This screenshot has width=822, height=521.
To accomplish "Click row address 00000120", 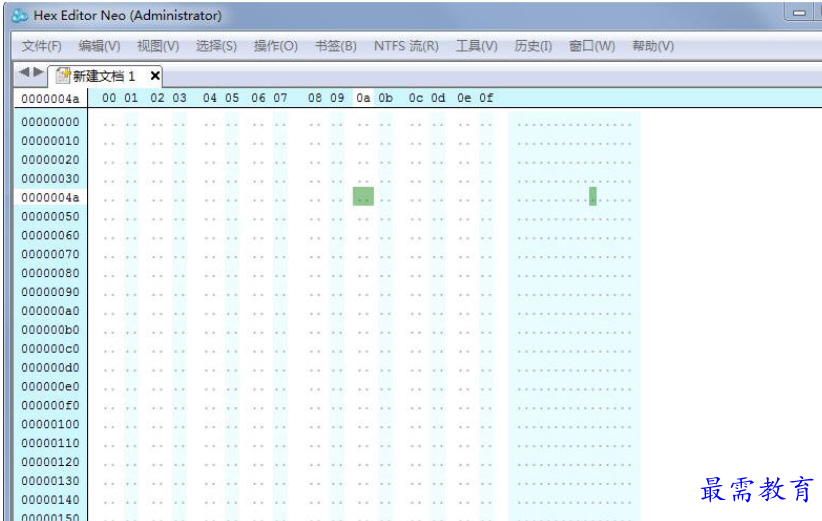I will 50,462.
